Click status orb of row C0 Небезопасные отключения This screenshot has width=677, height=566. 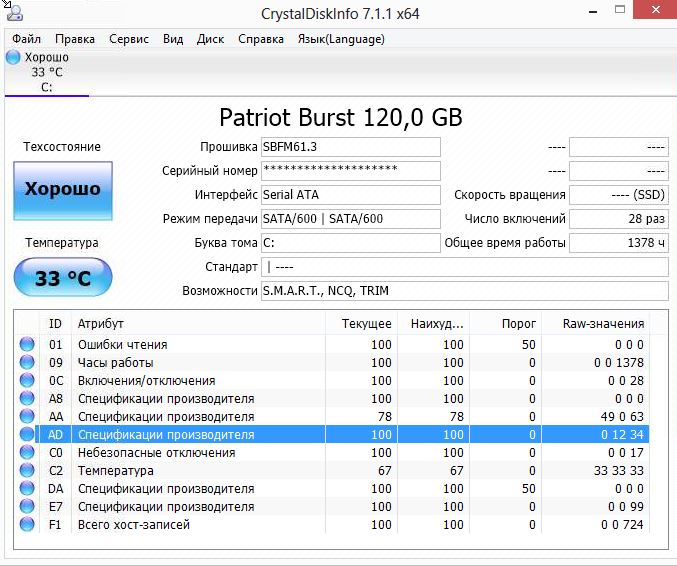point(27,452)
